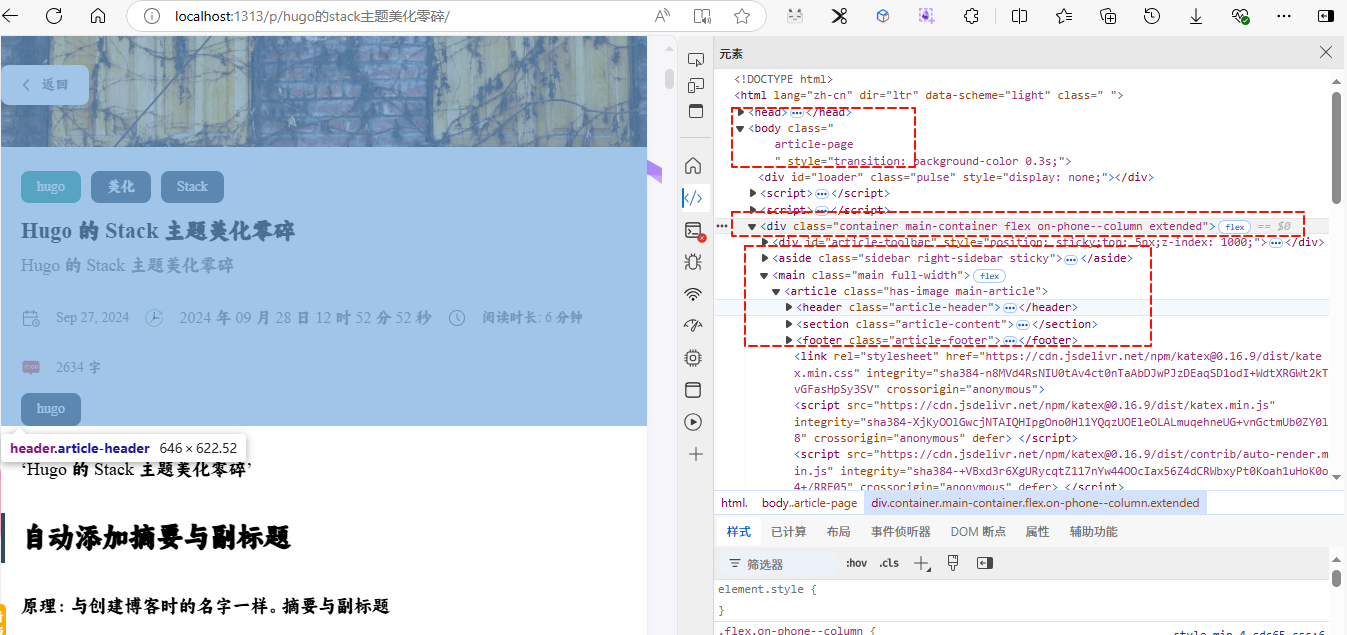This screenshot has height=635, width=1347.
Task: Open the Console tool with error badge
Action: [693, 230]
